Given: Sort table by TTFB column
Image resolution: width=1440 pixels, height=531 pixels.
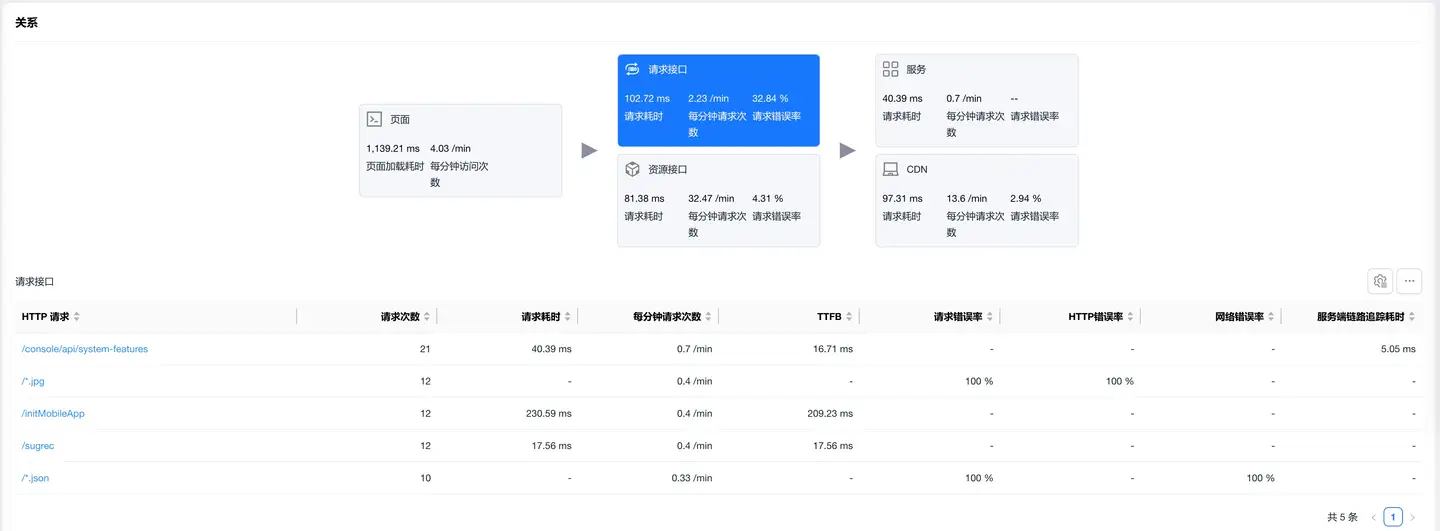Looking at the screenshot, I should point(849,317).
